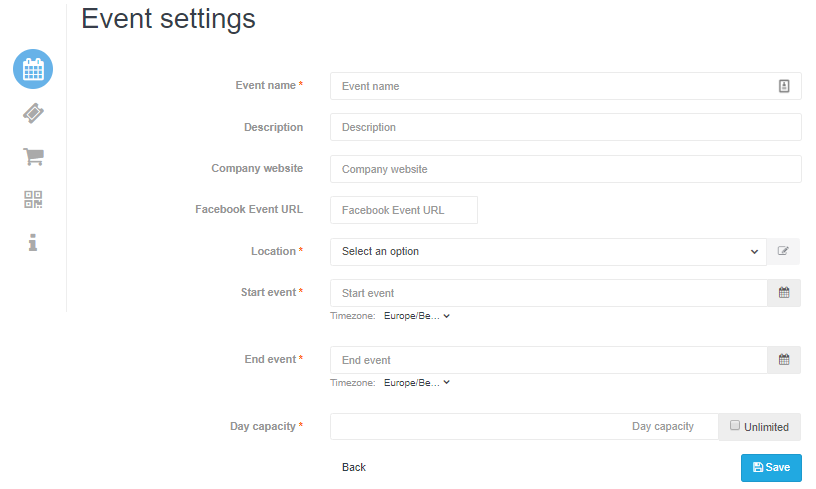This screenshot has width=816, height=489.
Task: Open the End event calendar picker
Action: pos(784,359)
